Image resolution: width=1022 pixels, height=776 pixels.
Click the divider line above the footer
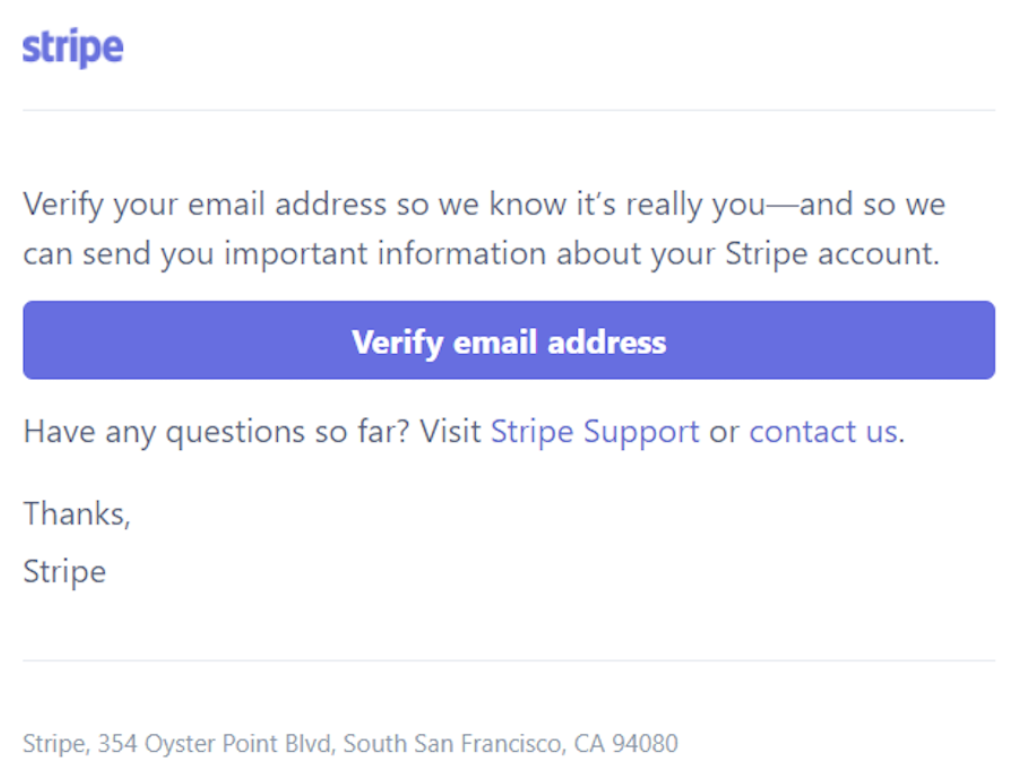click(x=509, y=661)
